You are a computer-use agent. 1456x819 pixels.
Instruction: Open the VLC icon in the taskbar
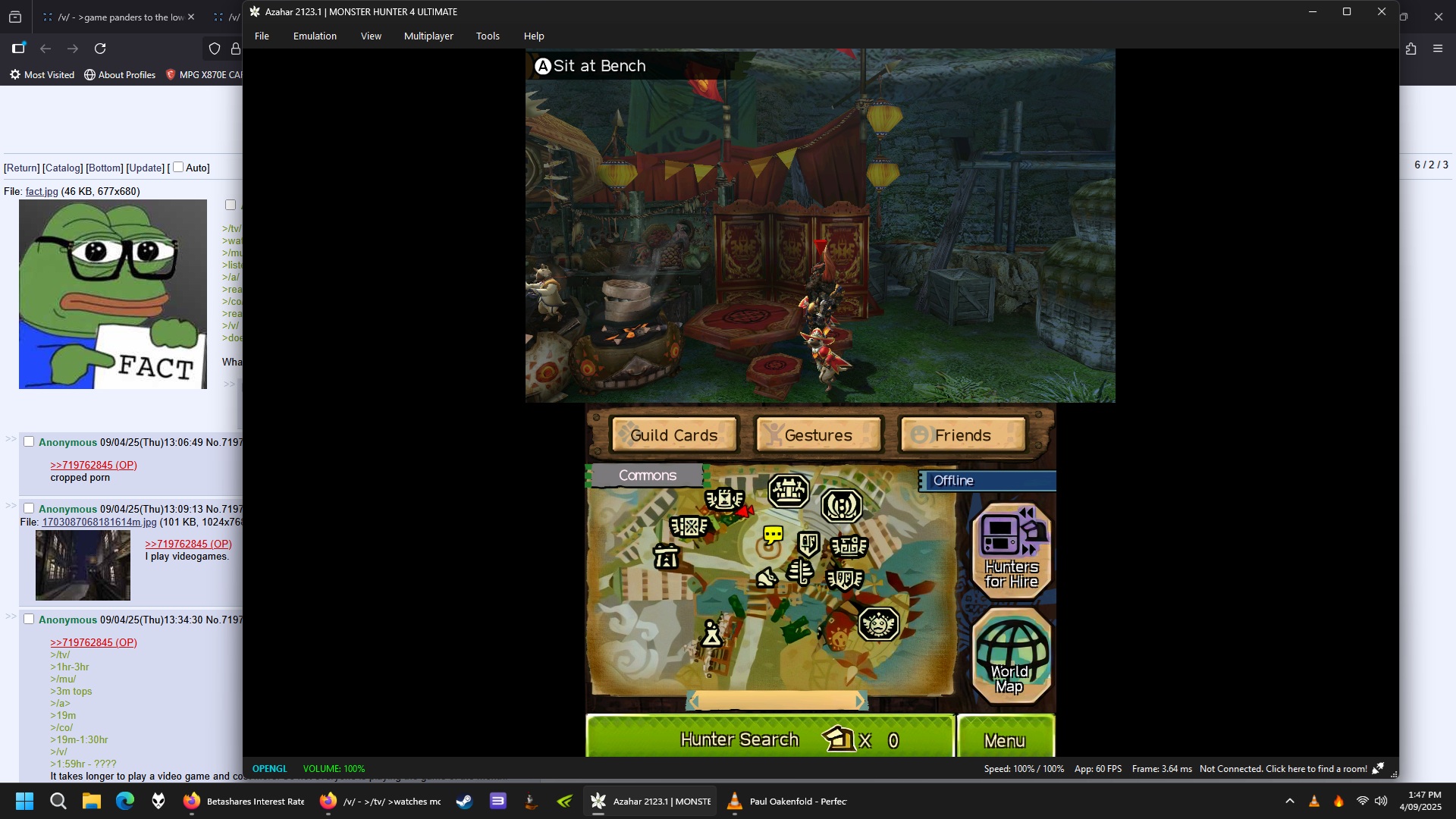tap(734, 801)
